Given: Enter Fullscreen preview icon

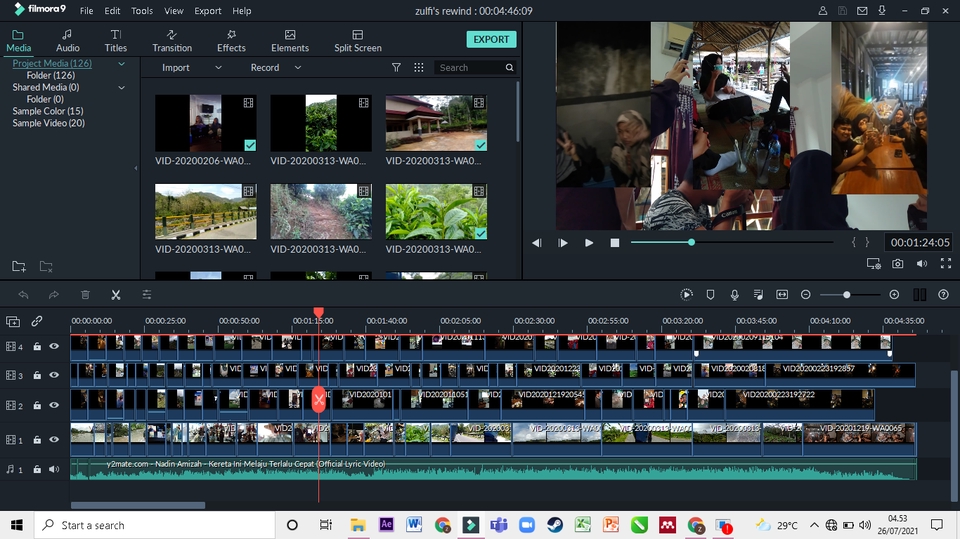Looking at the screenshot, I should point(946,263).
